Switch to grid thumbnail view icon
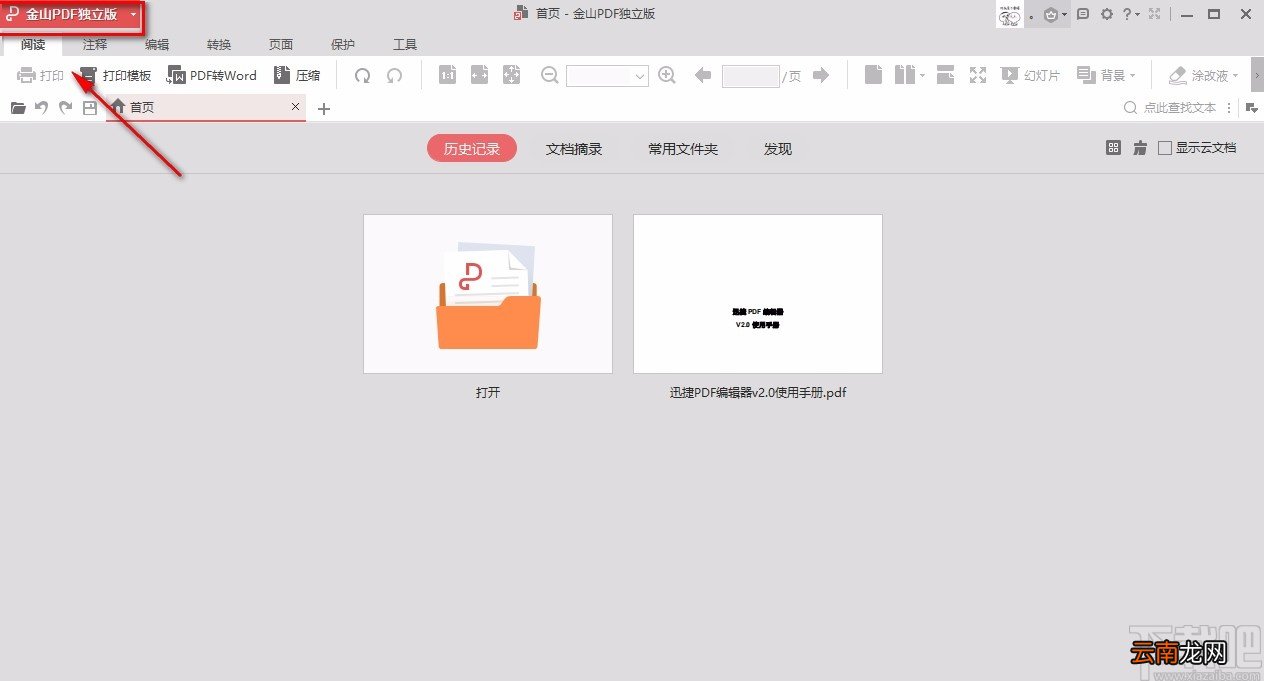The width and height of the screenshot is (1264, 681). 1113,148
